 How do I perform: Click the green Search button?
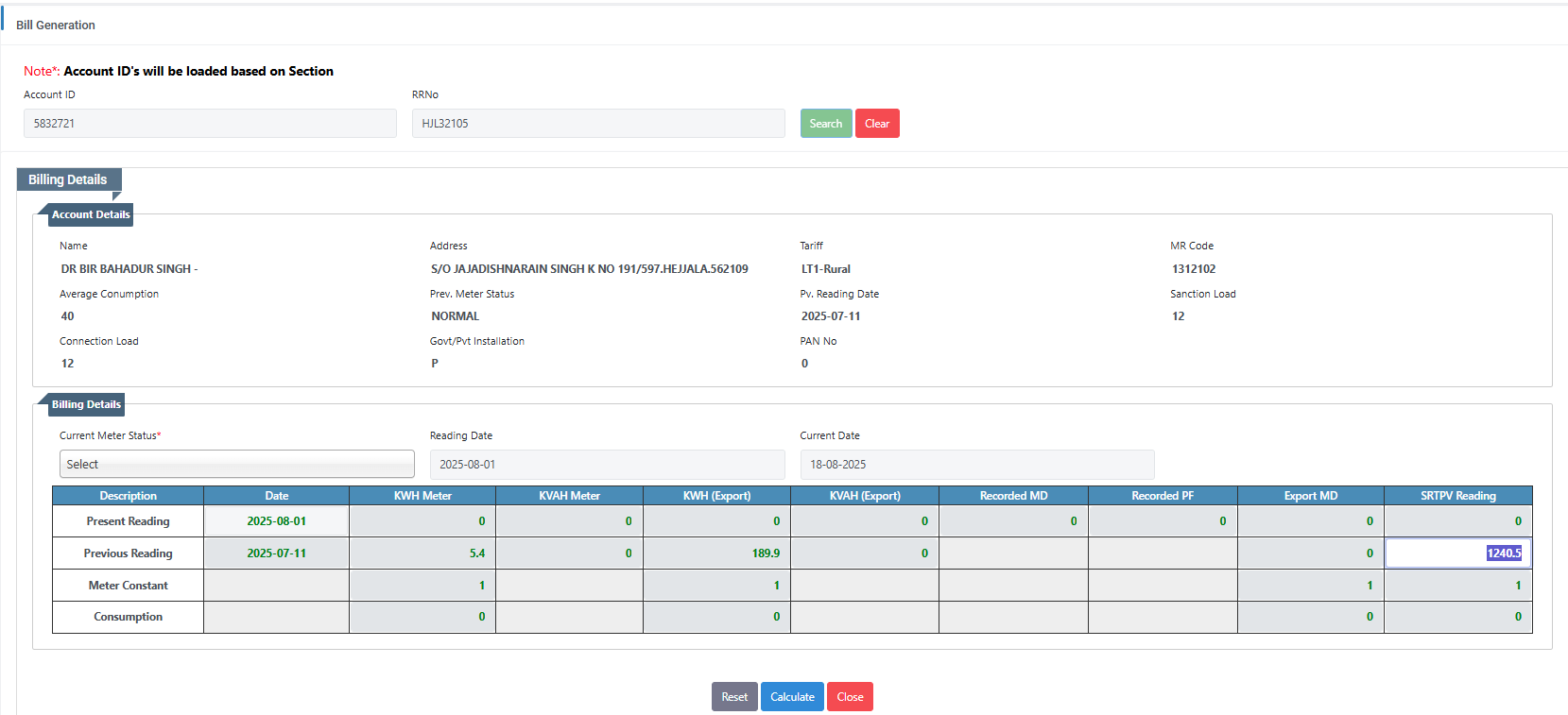(825, 124)
